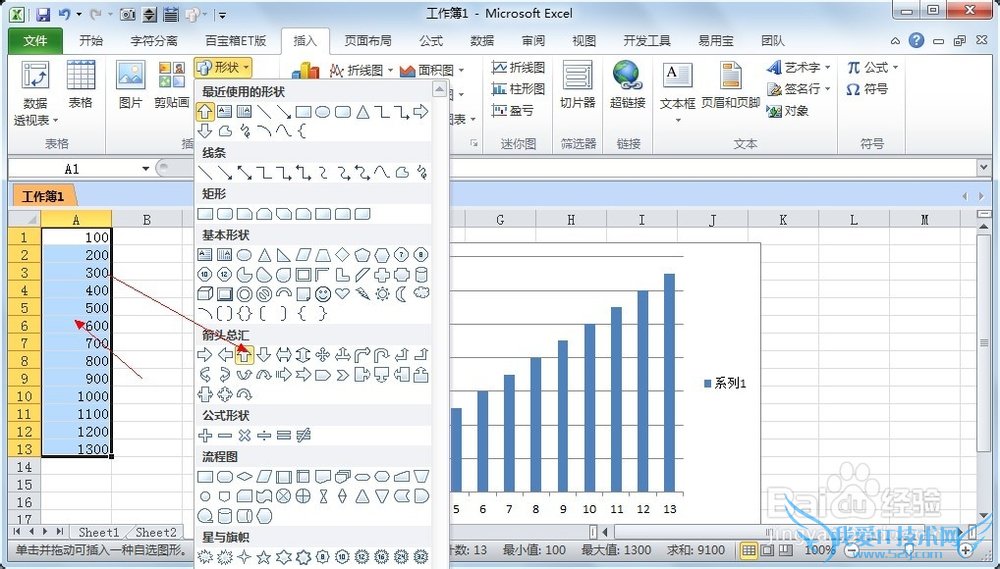
Task: Click the 对象 Object button
Action: click(x=788, y=111)
